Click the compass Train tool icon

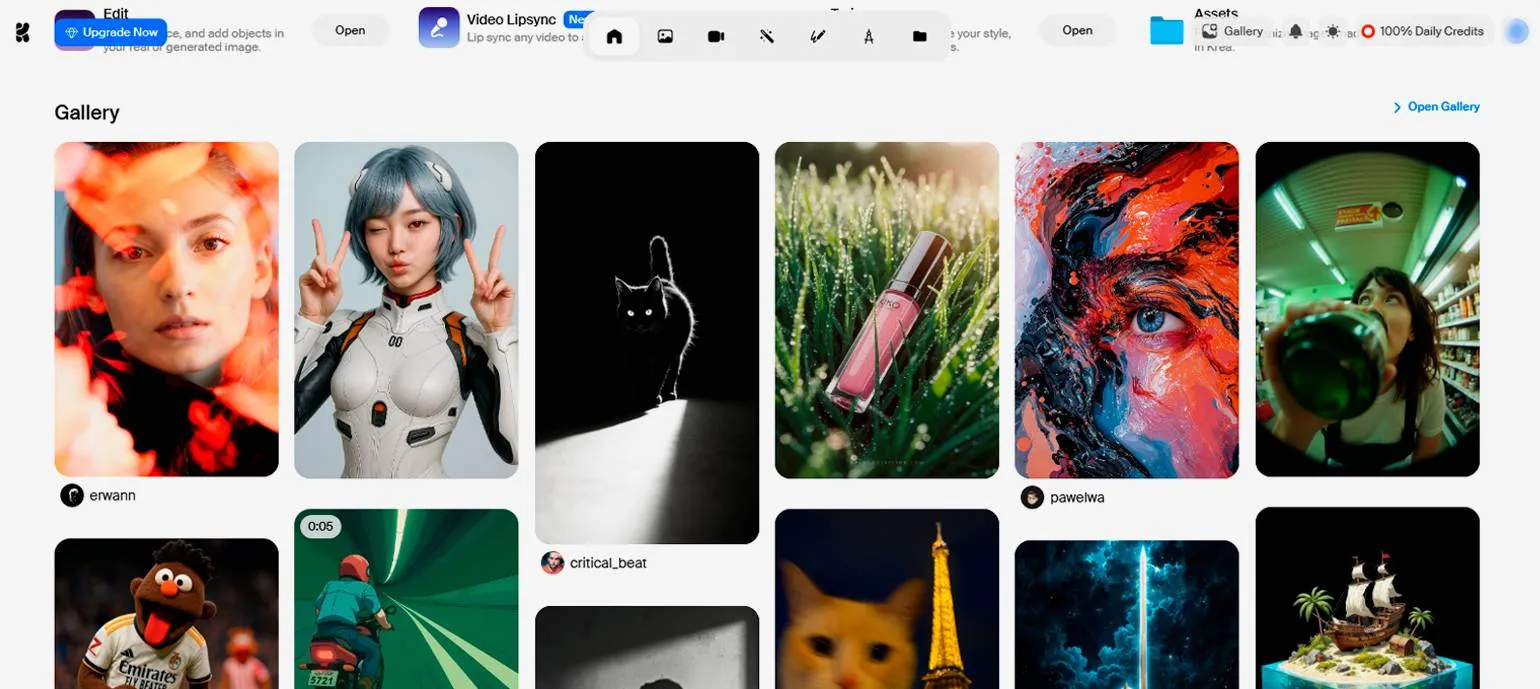coord(868,36)
